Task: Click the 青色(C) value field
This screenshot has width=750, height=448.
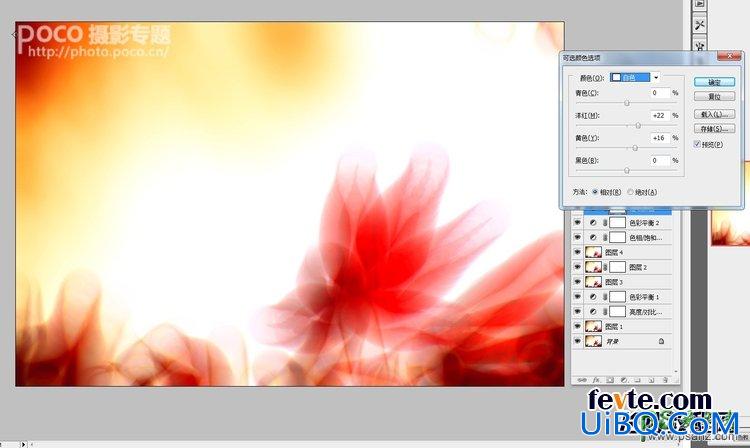Action: pos(659,93)
